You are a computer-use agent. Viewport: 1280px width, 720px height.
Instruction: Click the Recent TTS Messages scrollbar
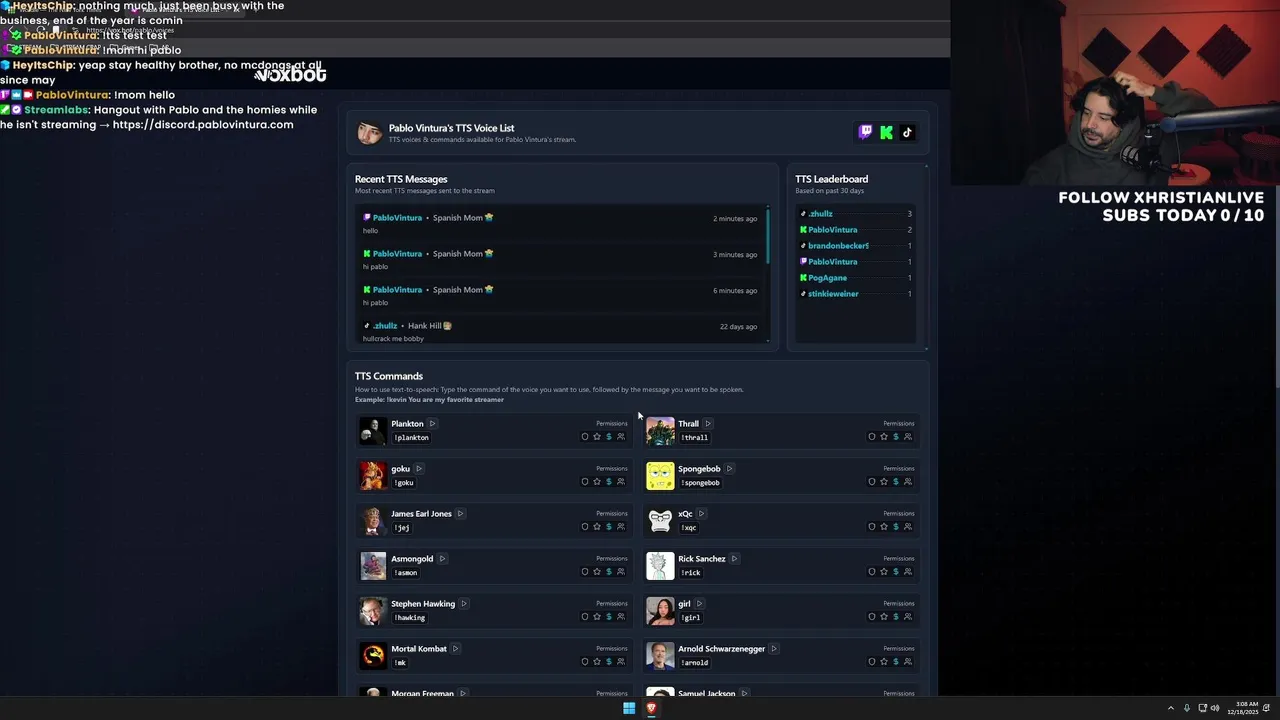coord(768,235)
